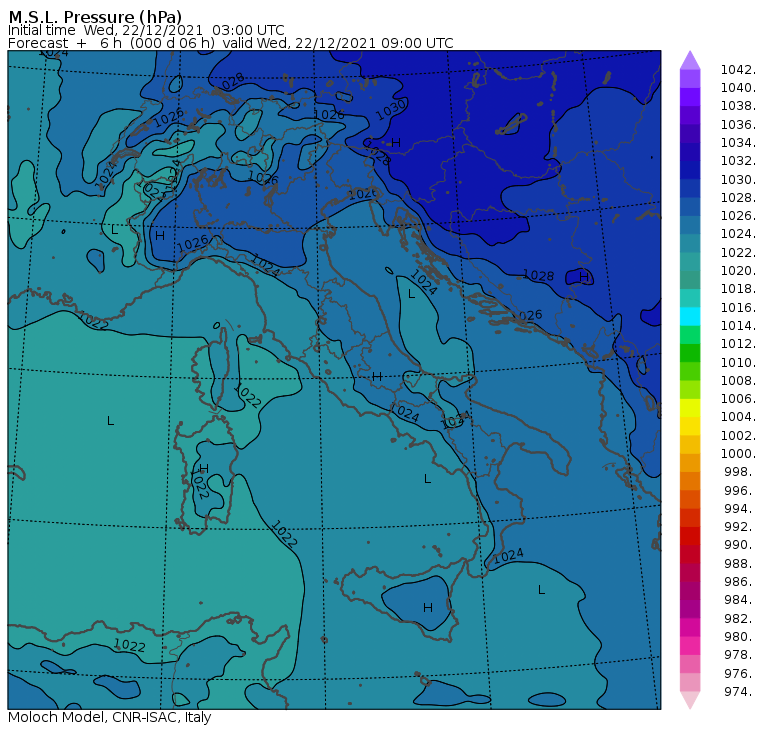Viewport: 760px width, 731px height.
Task: Click the "Moloch Model, CNR-ISAC, Italy" footer text
Action: [x=110, y=717]
